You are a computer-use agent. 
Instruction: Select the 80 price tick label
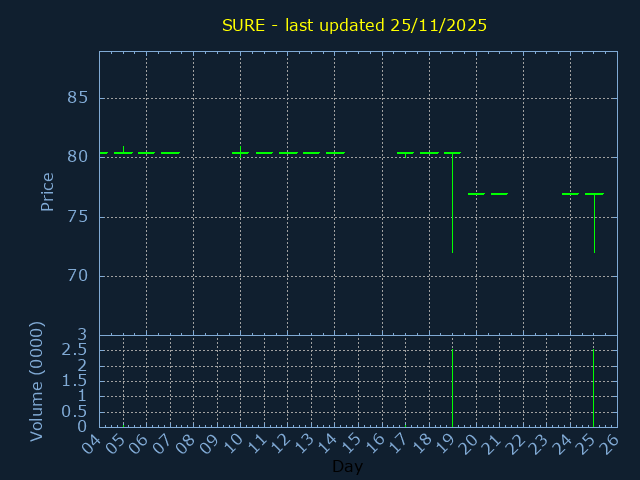[78, 157]
